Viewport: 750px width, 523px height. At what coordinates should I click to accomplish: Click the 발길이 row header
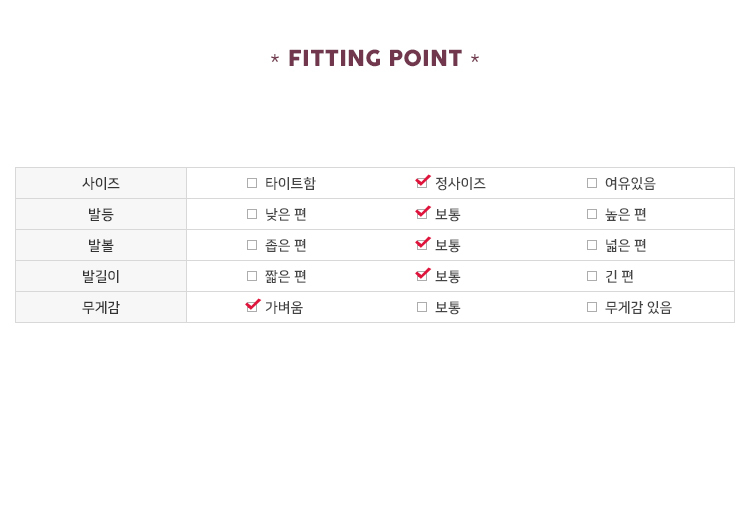pyautogui.click(x=101, y=276)
